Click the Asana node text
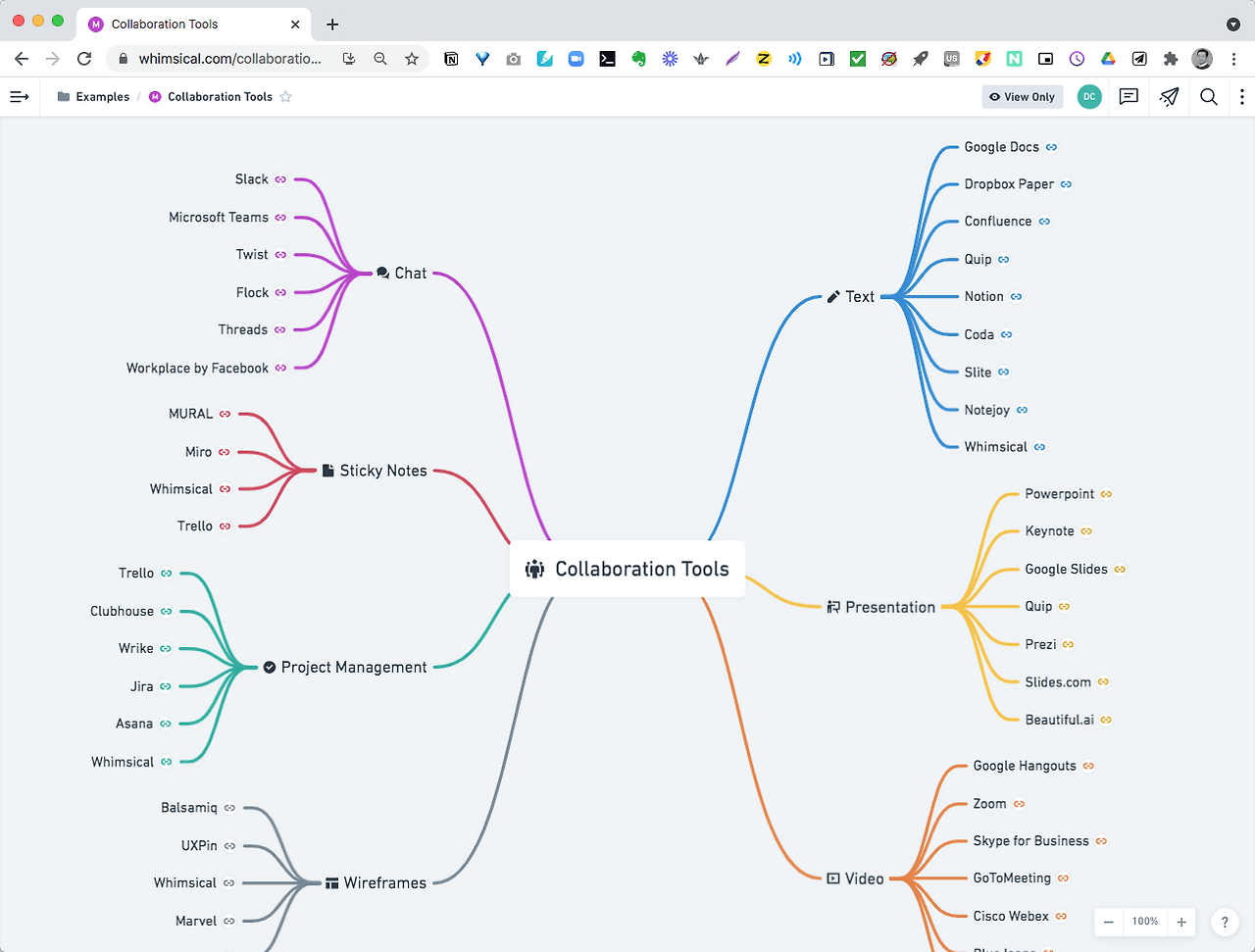The height and width of the screenshot is (952, 1255). pos(134,725)
